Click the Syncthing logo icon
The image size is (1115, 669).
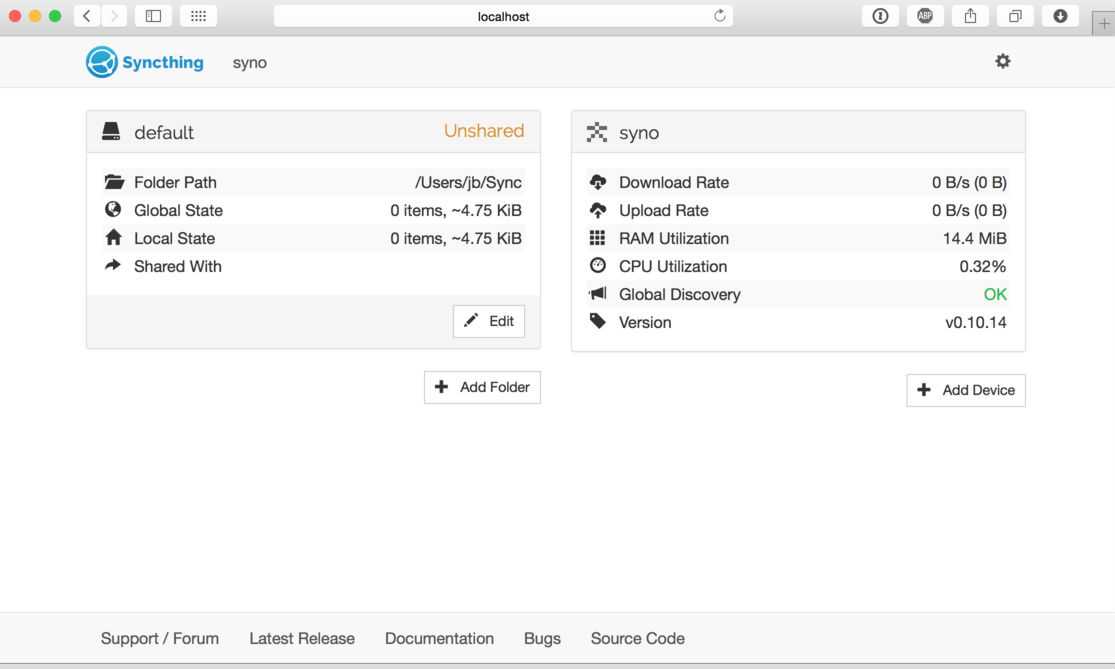[x=101, y=61]
